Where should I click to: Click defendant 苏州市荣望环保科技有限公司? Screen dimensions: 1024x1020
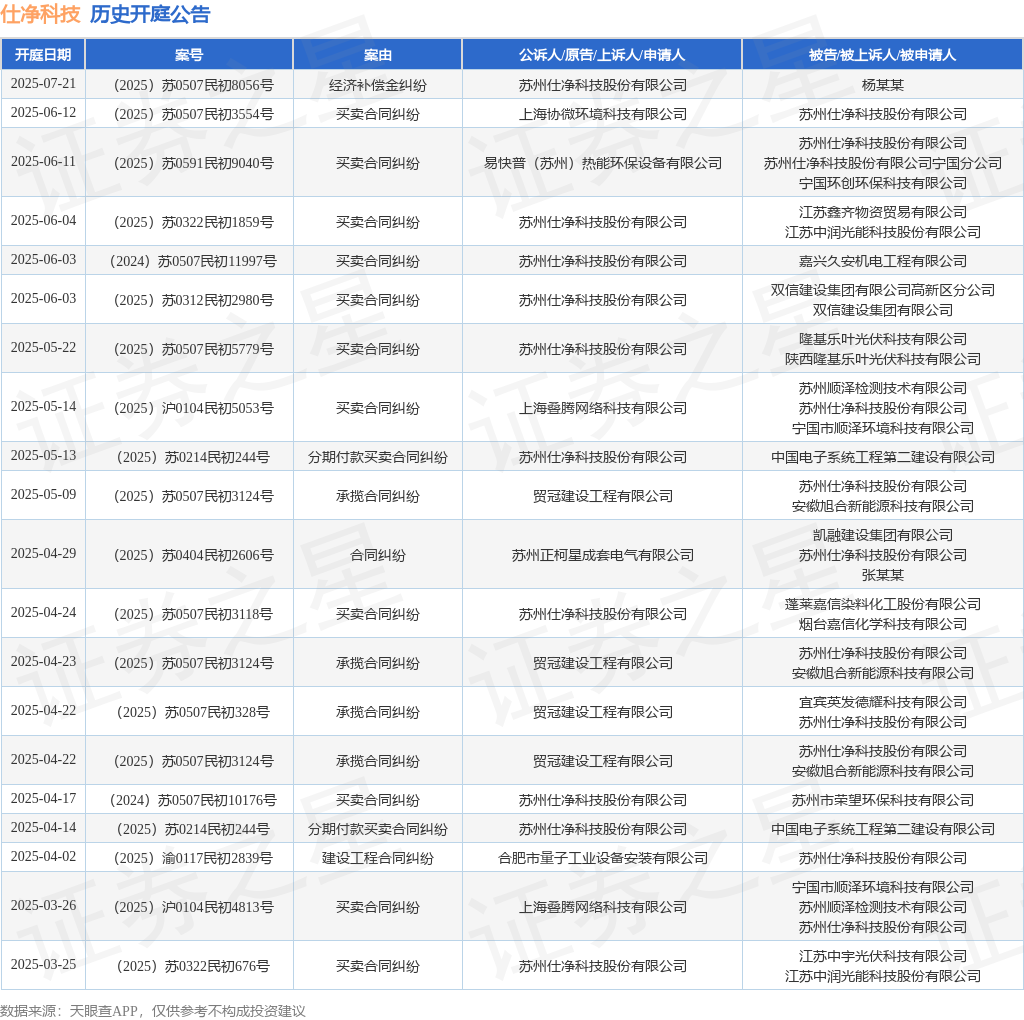pos(882,800)
